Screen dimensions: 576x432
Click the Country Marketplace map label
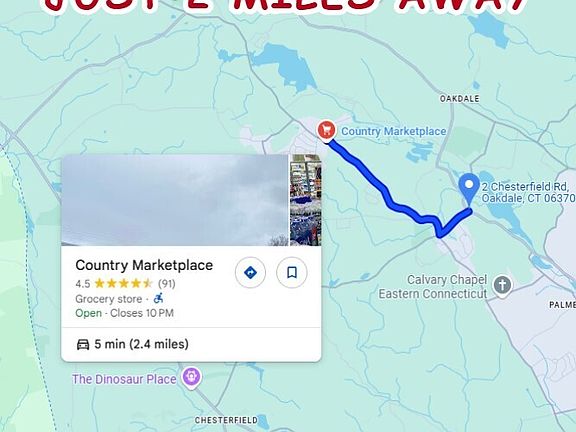pos(394,131)
